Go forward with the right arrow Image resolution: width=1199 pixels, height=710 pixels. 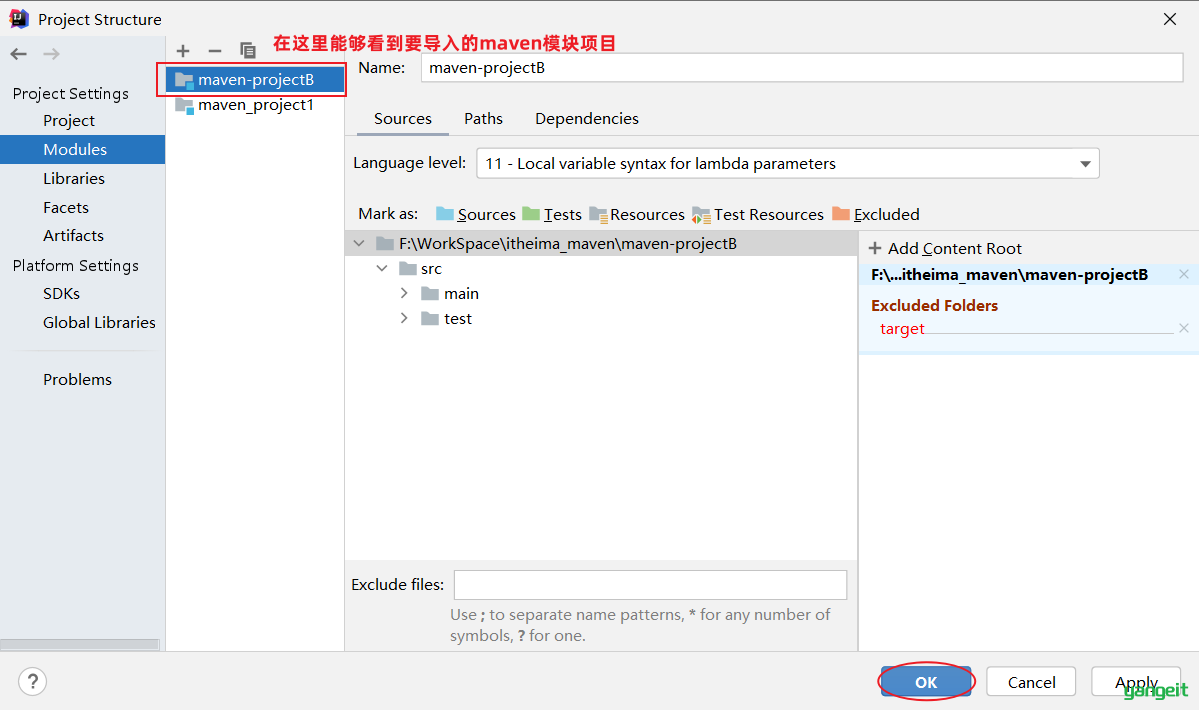point(51,53)
